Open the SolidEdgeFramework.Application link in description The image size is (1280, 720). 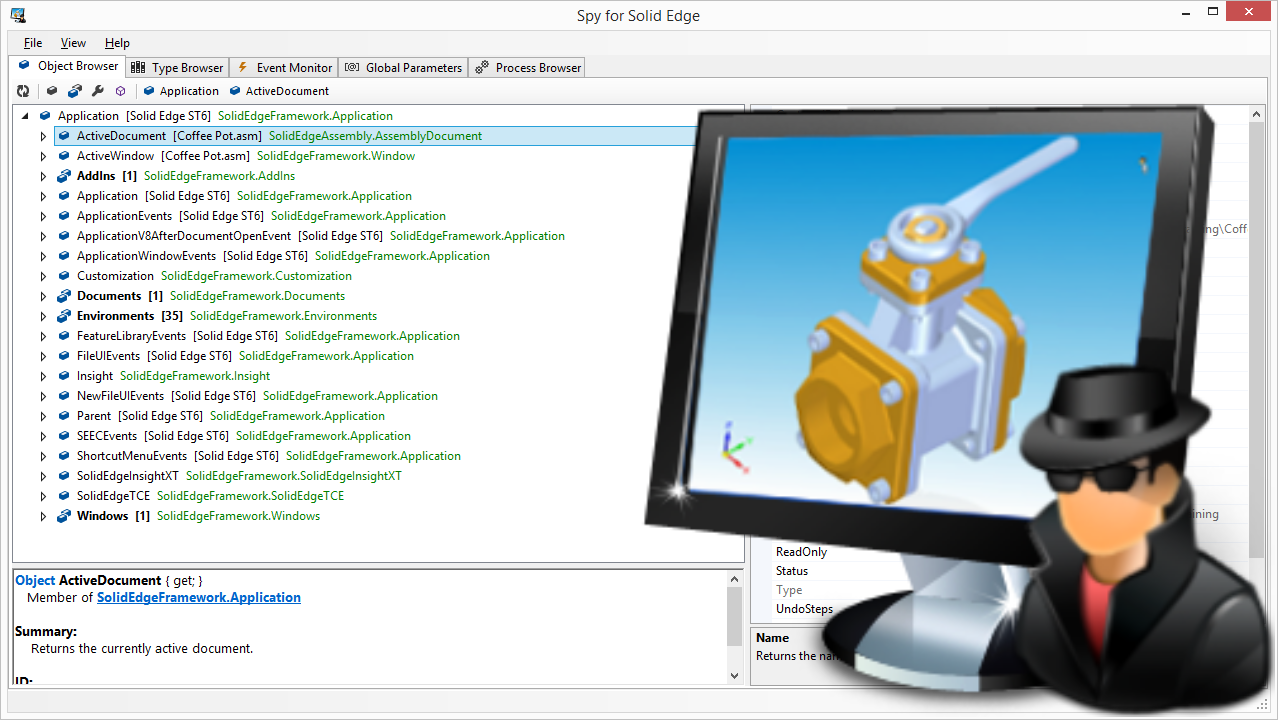199,597
